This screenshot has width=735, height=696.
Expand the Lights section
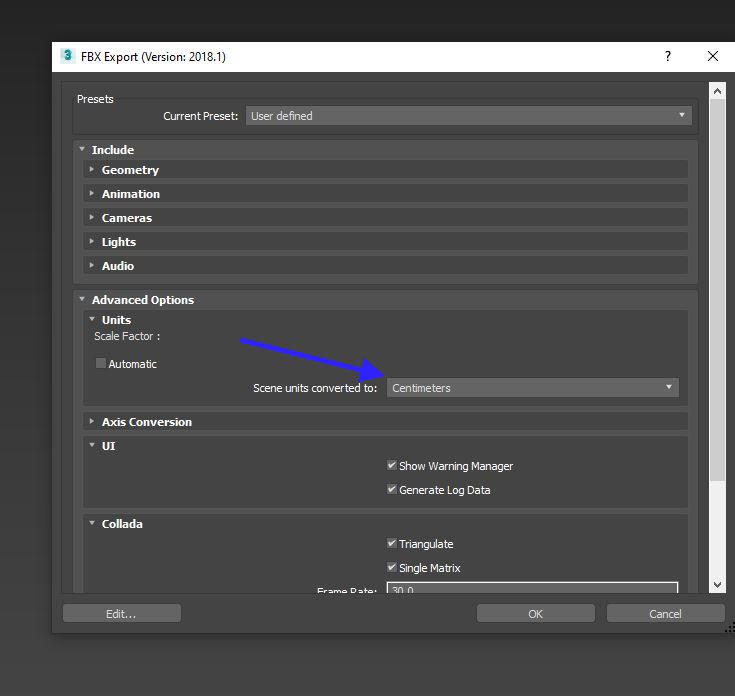click(118, 242)
